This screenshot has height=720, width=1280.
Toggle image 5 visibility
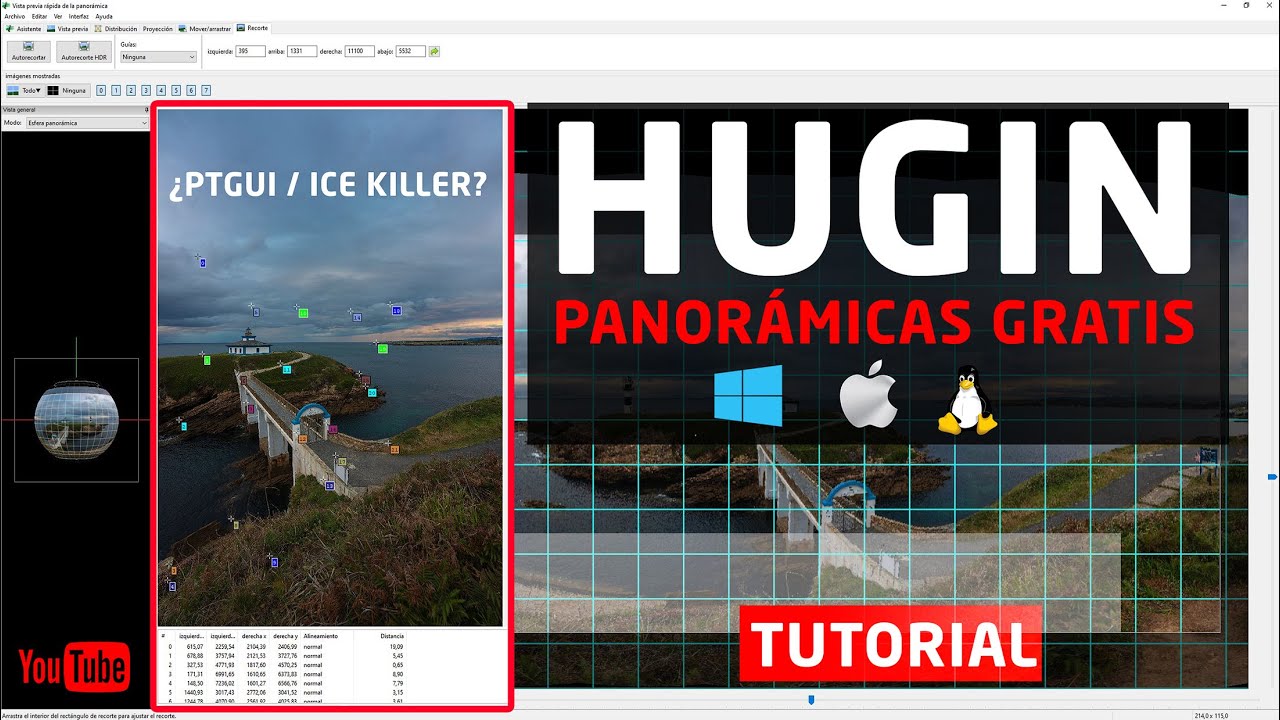(x=176, y=90)
